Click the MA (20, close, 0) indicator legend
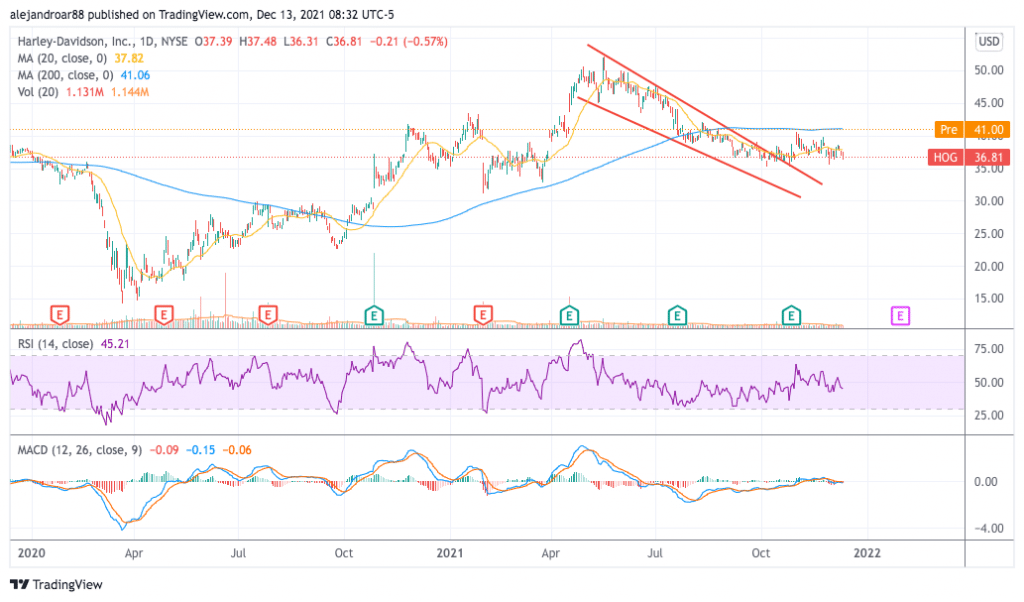Screen dimensions: 1024x602 (62, 58)
